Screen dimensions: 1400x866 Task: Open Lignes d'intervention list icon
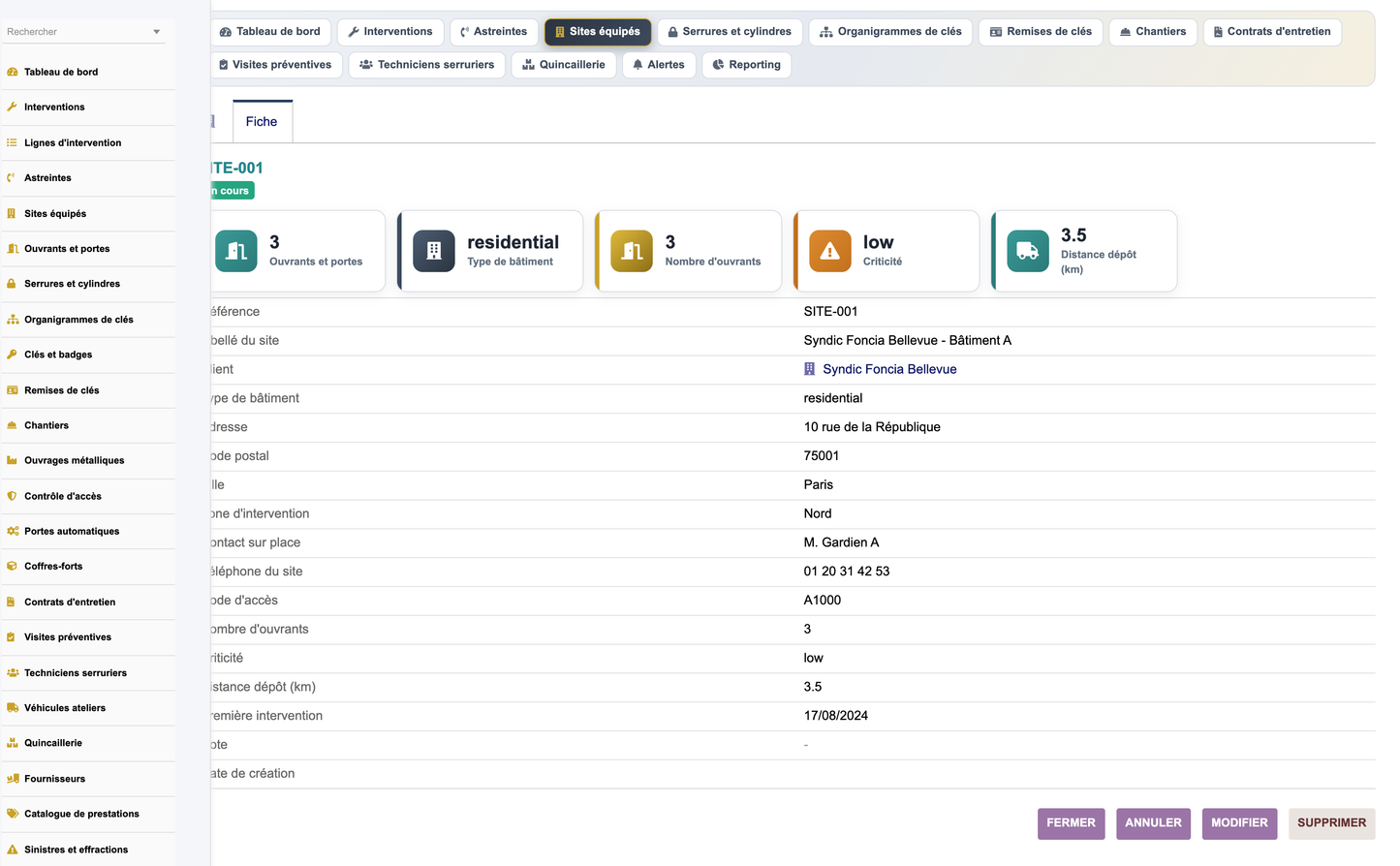click(13, 142)
